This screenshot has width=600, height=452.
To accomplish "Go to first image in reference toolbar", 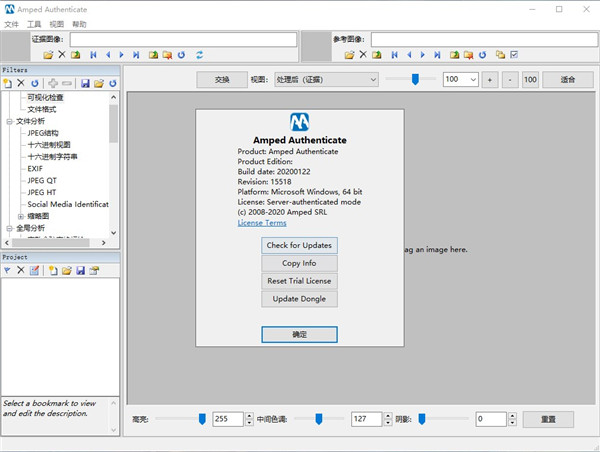I will click(395, 55).
